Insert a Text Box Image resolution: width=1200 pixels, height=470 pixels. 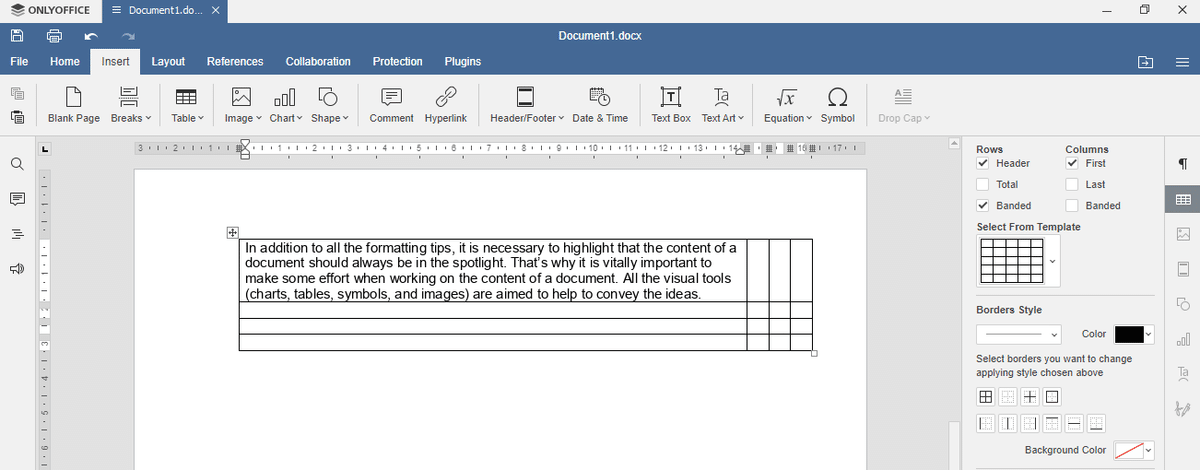click(x=671, y=105)
